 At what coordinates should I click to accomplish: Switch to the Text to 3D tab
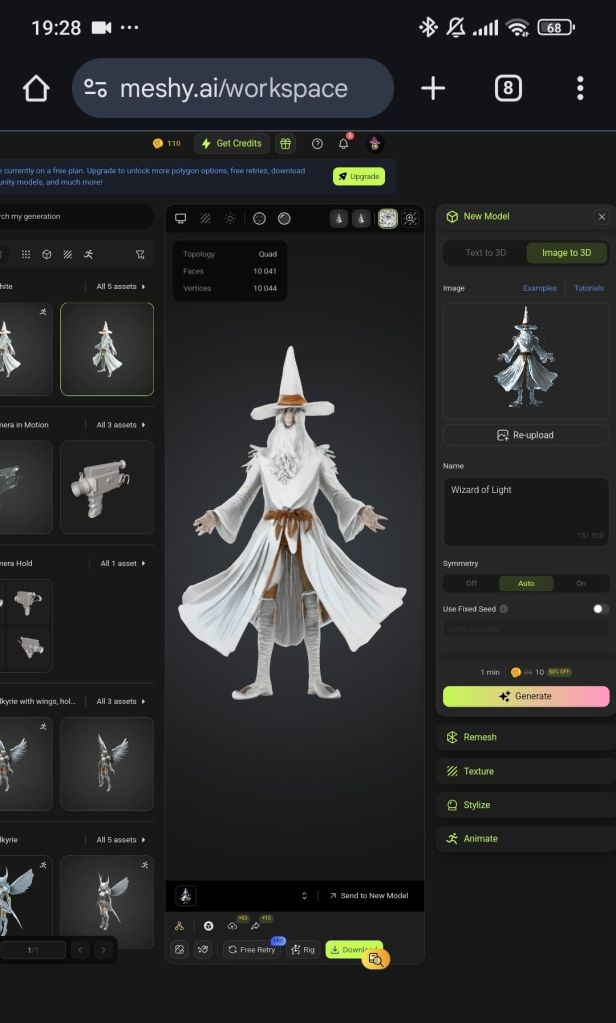tap(485, 253)
